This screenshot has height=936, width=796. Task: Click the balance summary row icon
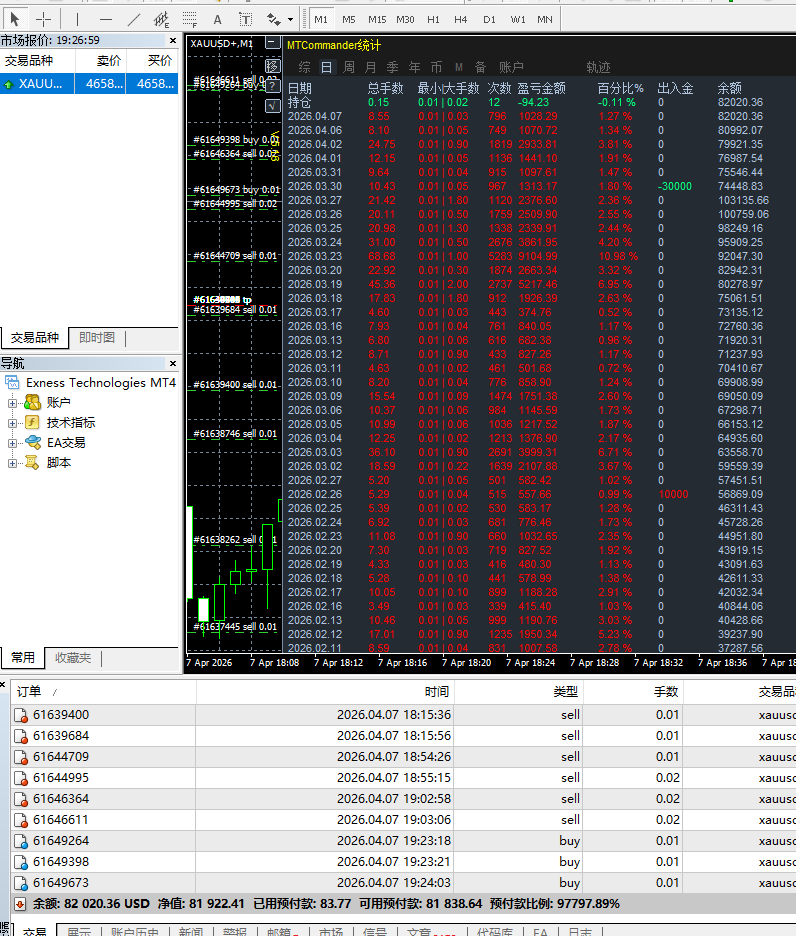pos(20,904)
